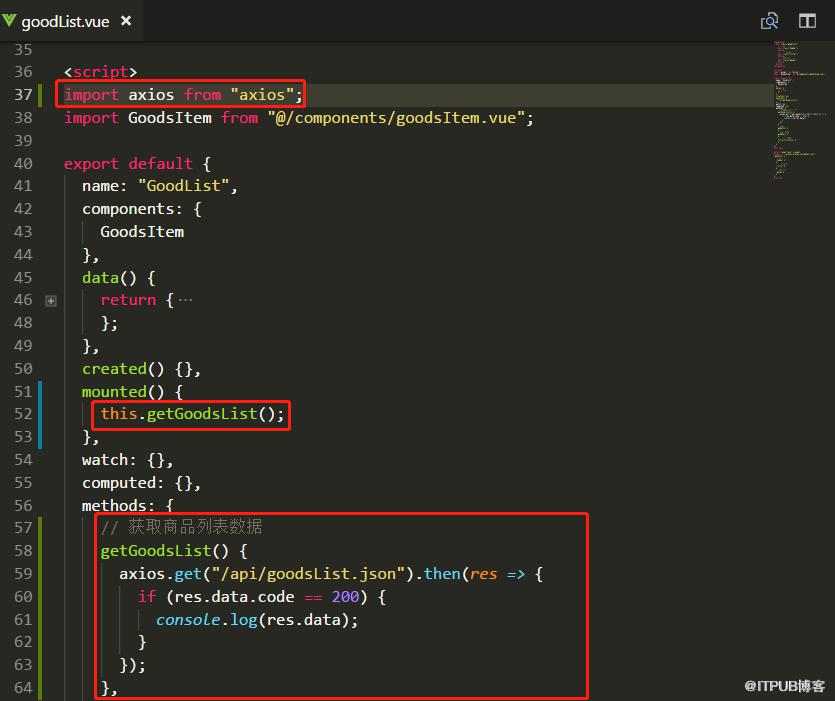This screenshot has height=701, width=835.
Task: Click the data() function declaration
Action: tap(118, 278)
